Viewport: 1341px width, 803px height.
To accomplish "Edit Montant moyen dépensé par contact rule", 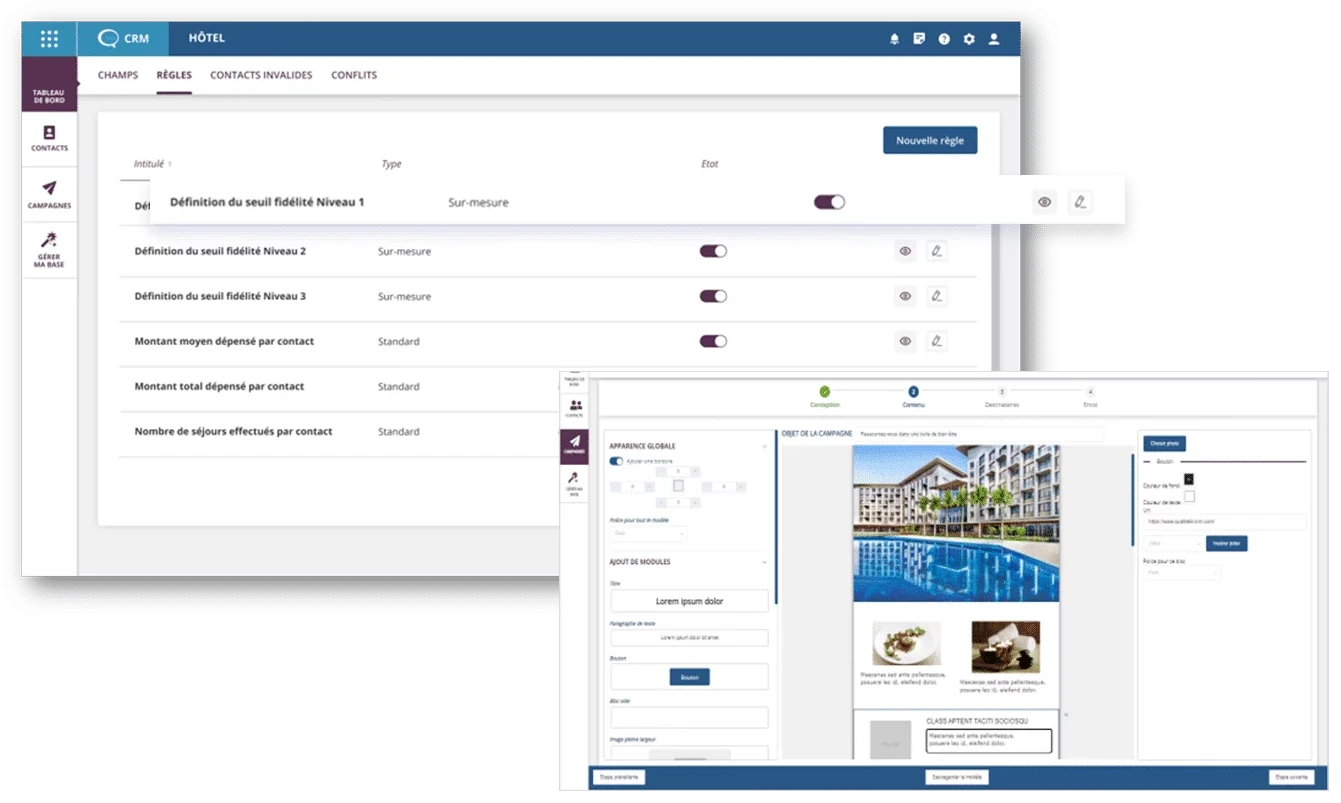I will [936, 341].
